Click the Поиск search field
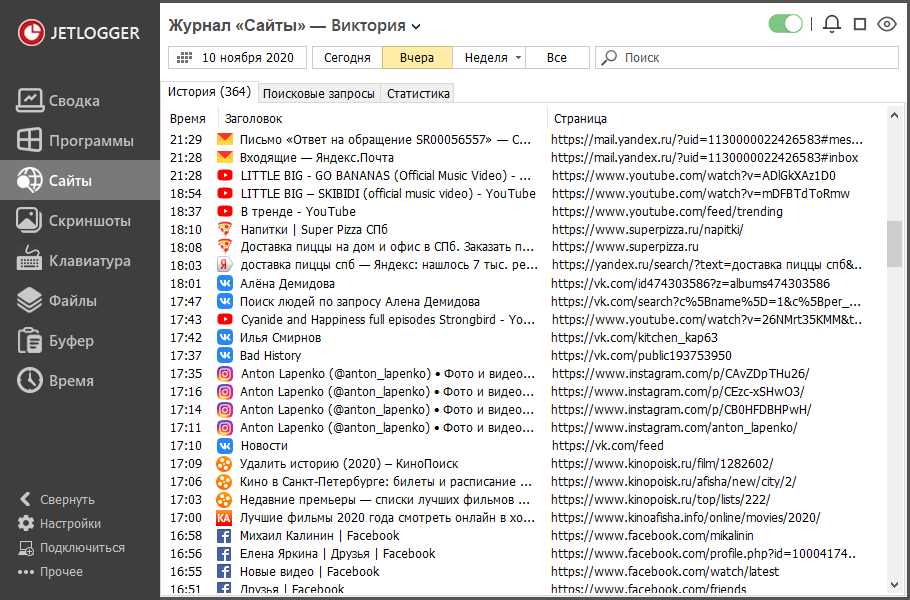The height and width of the screenshot is (600, 910). point(750,58)
